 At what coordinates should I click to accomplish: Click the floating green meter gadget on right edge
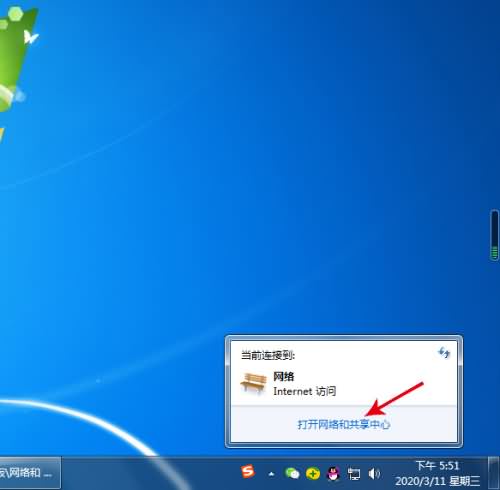point(494,235)
